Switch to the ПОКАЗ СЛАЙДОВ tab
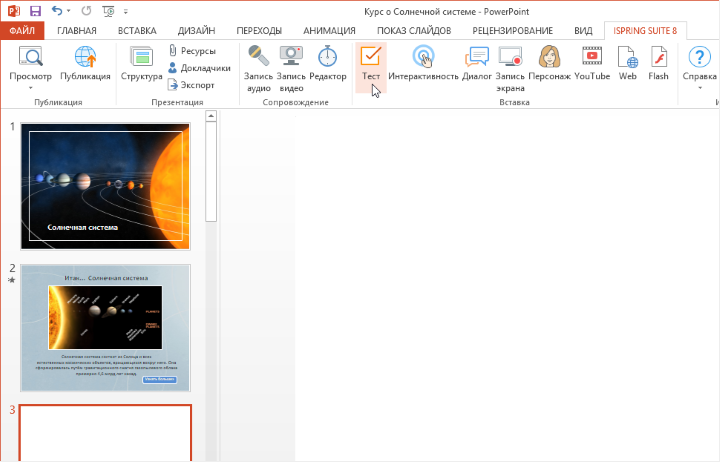The image size is (720, 462). [414, 30]
